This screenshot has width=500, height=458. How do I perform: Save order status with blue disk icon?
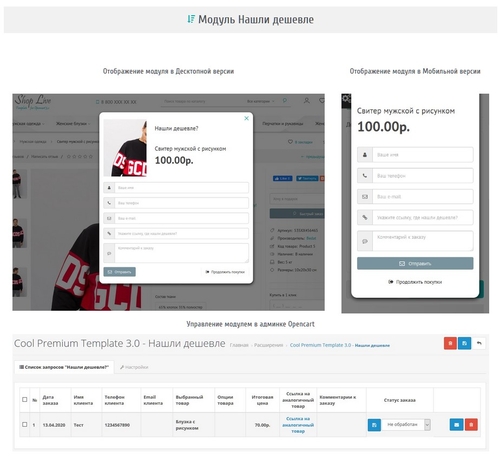pyautogui.click(x=374, y=425)
